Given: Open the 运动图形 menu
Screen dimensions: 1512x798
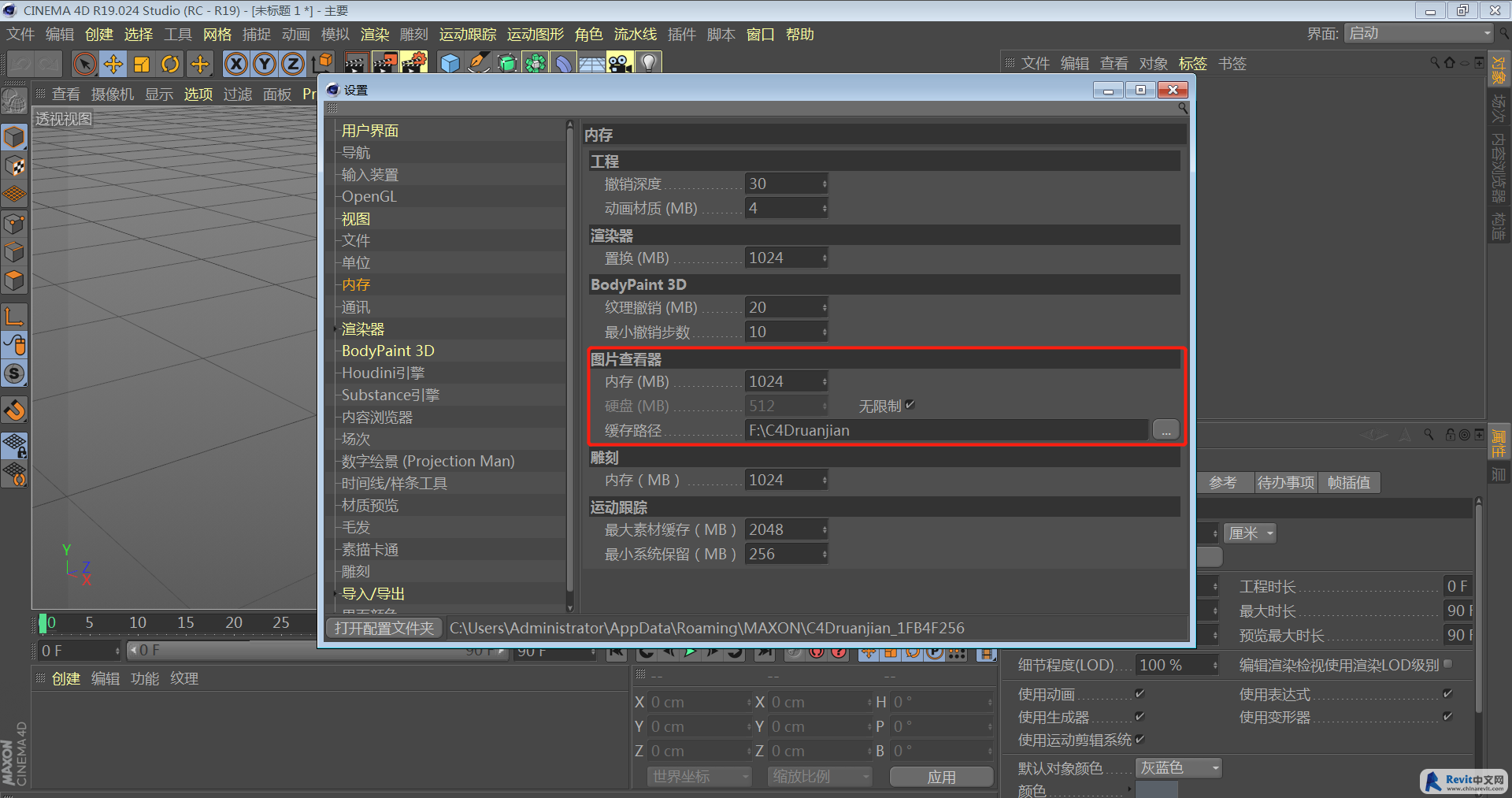Looking at the screenshot, I should [535, 35].
